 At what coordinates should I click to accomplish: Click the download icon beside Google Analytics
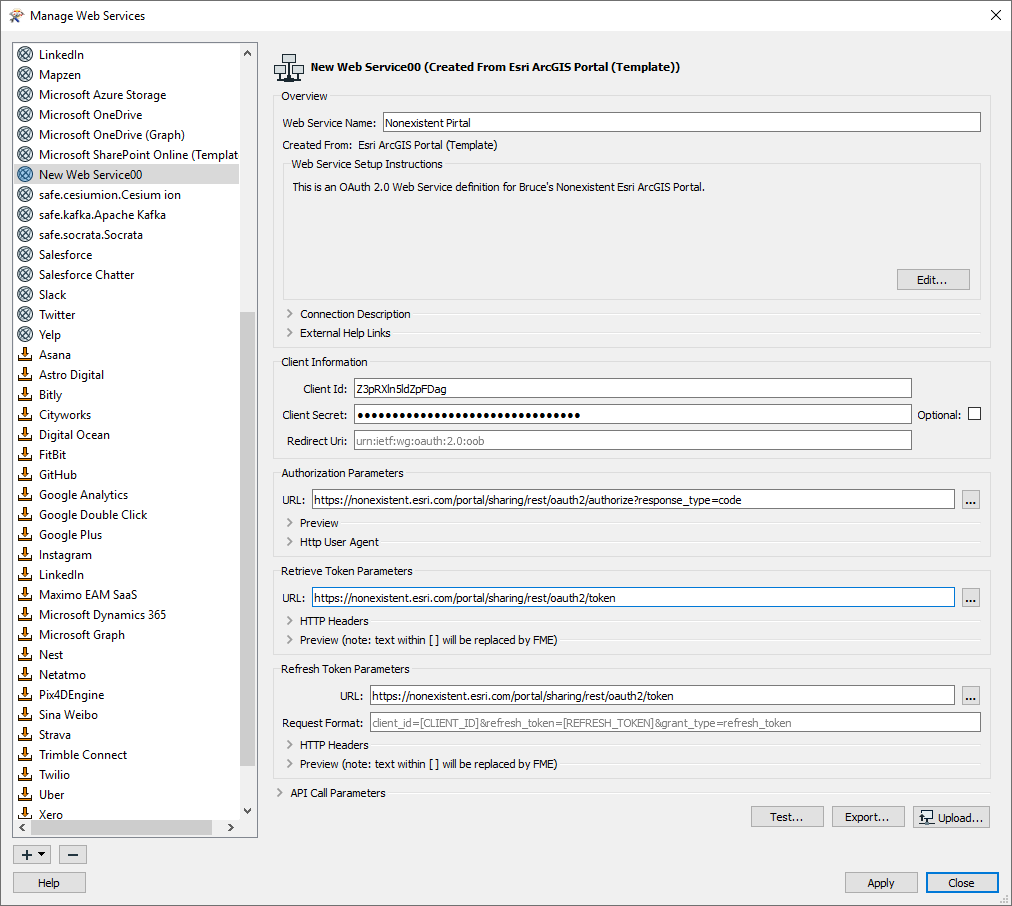(25, 494)
